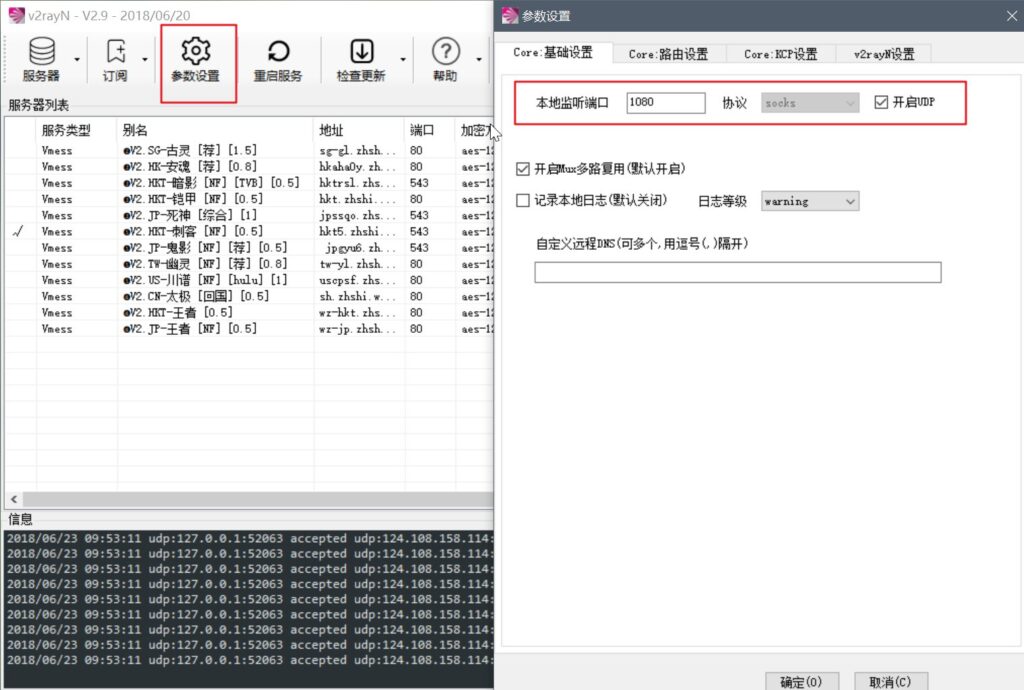Click address uscpsf.zhs... cell
This screenshot has height=690, width=1024.
[x=357, y=280]
